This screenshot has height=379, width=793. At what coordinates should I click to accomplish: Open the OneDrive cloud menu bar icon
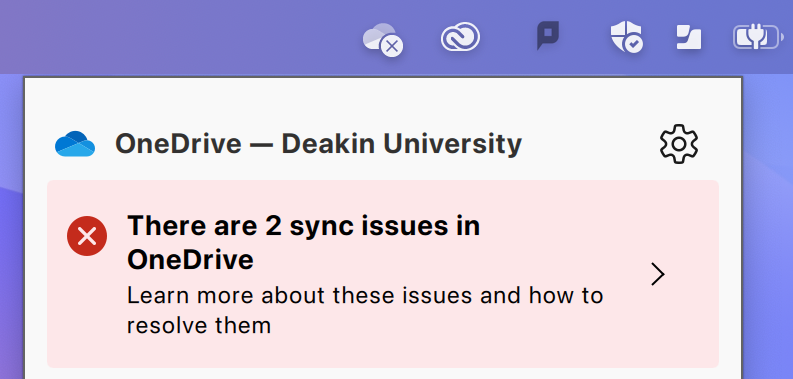click(382, 39)
